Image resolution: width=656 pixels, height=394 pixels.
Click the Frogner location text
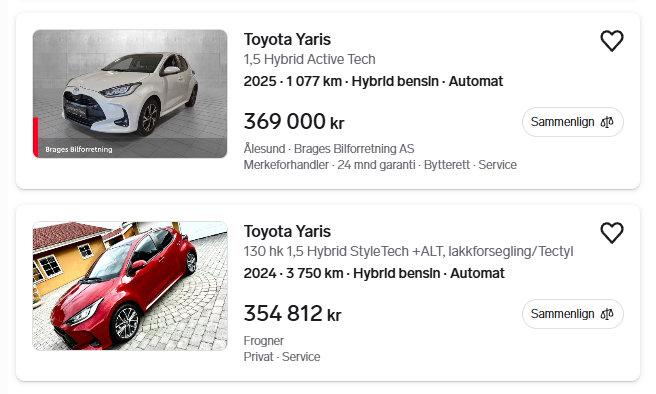264,341
